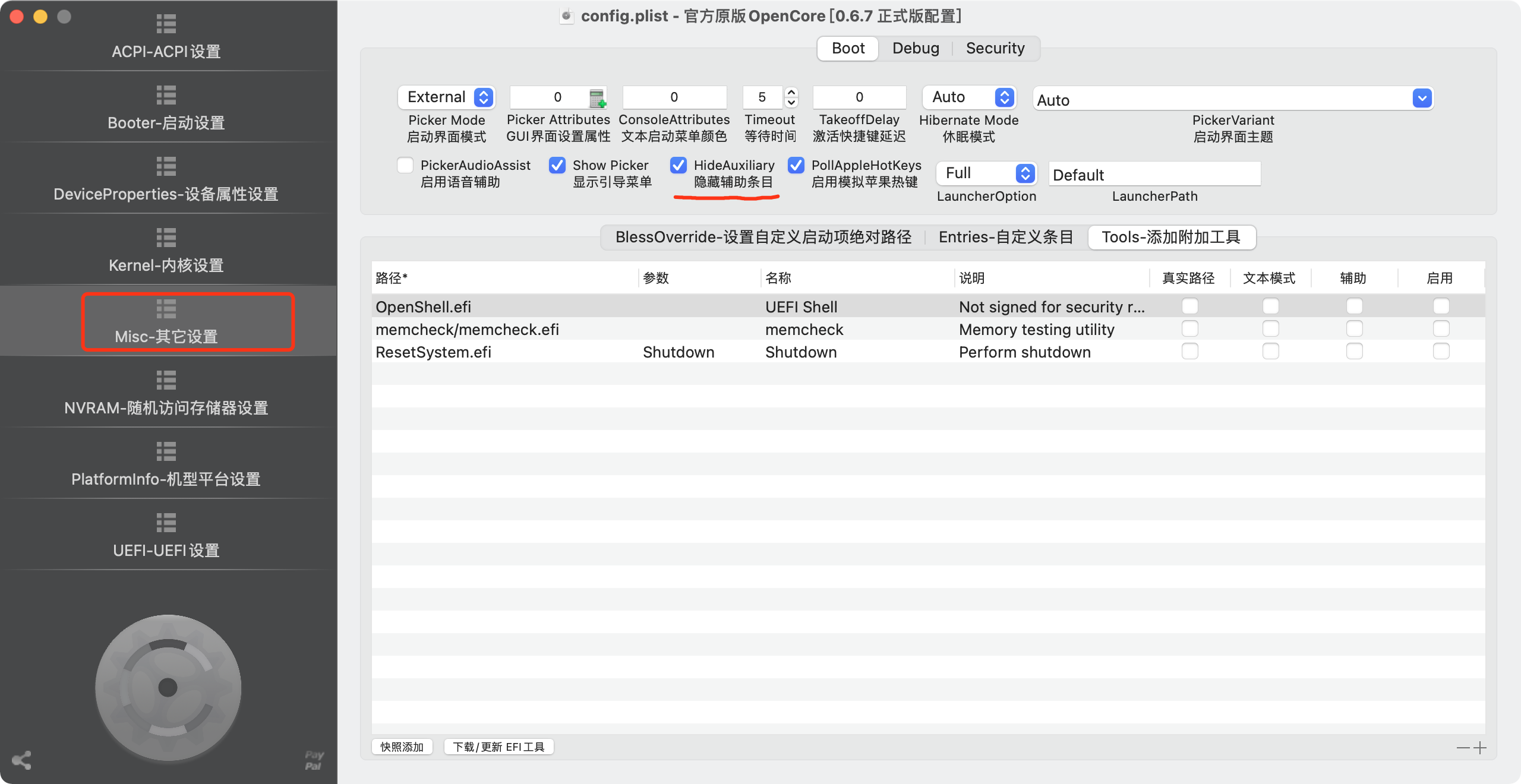Click the config.plist title document icon
1521x784 pixels.
pos(567,16)
